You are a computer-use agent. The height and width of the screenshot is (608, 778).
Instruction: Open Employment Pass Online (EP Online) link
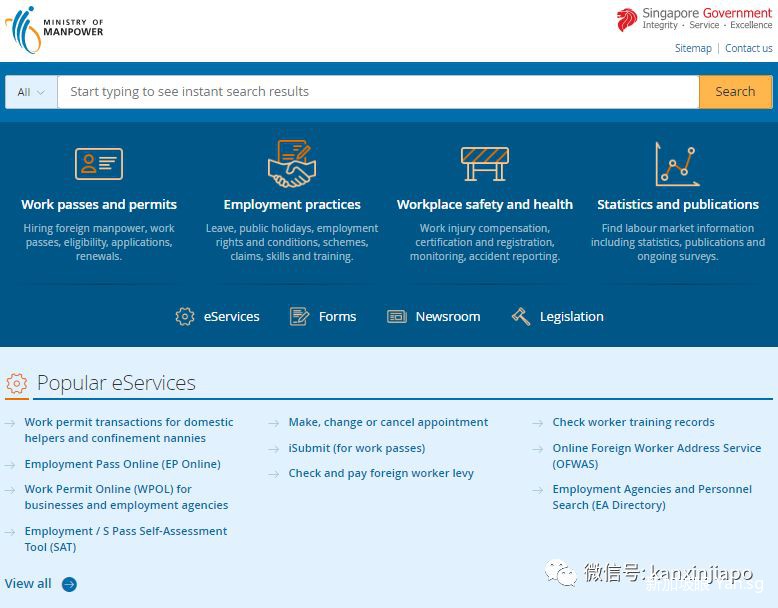click(122, 464)
